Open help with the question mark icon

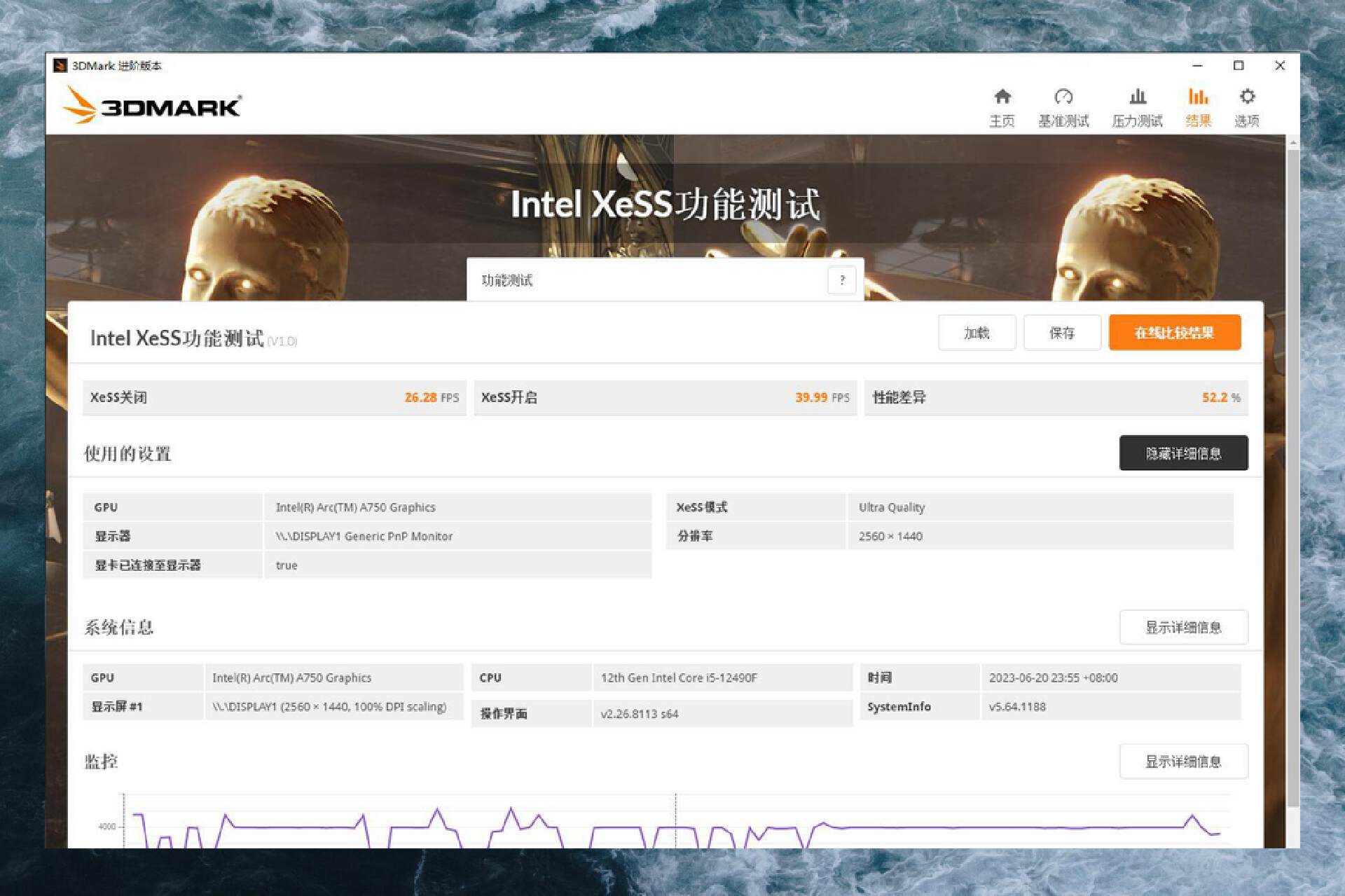842,280
